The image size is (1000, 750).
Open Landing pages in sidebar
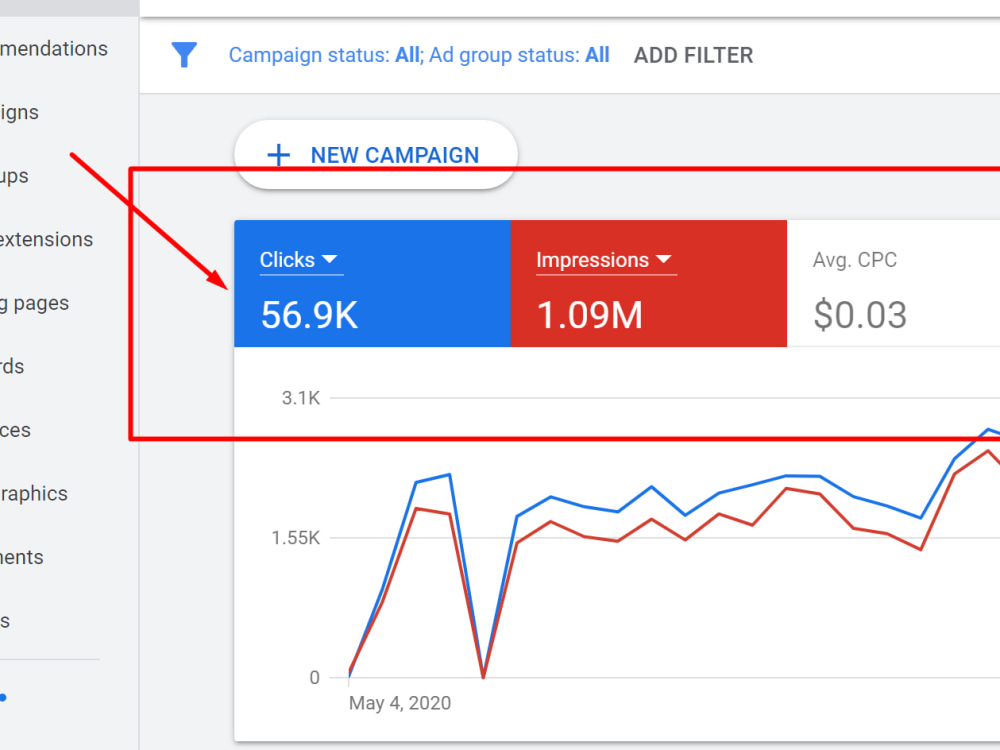tap(34, 303)
